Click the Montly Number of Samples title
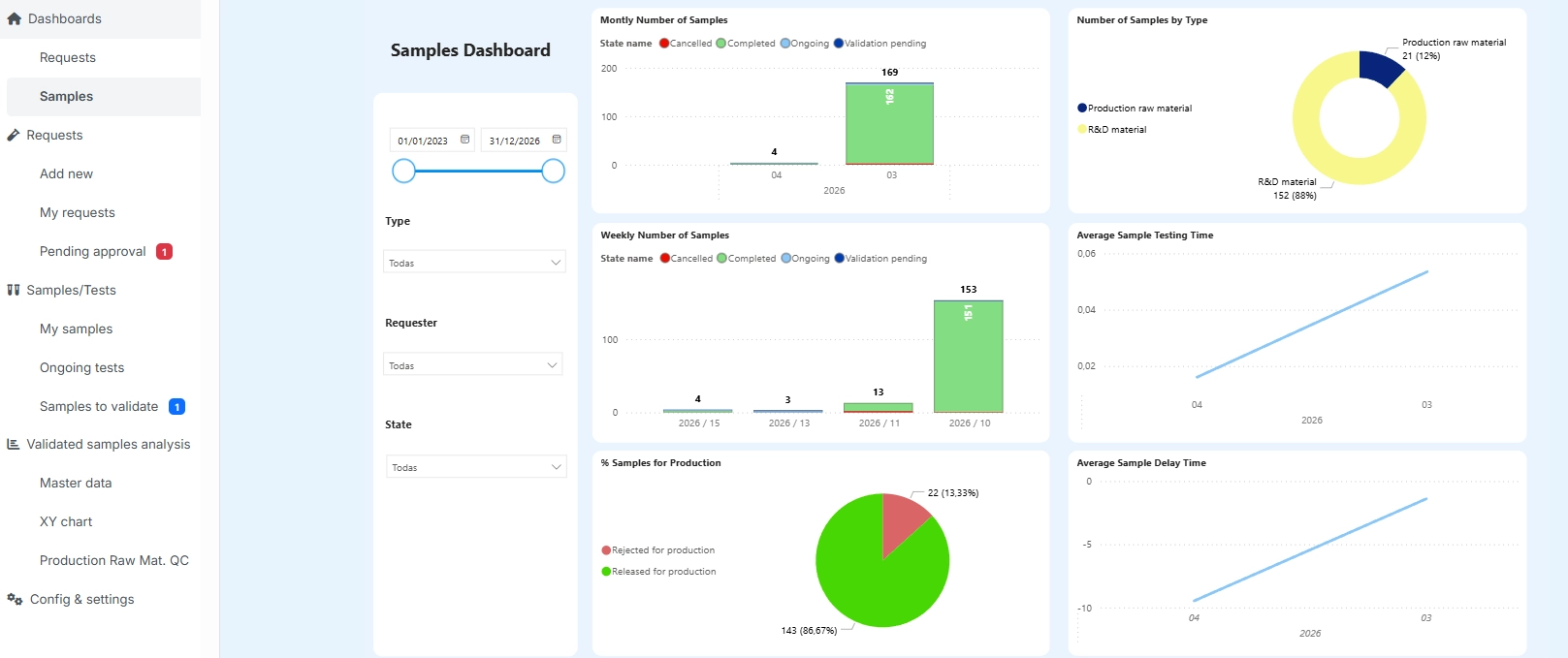The image size is (1568, 658). click(x=664, y=20)
